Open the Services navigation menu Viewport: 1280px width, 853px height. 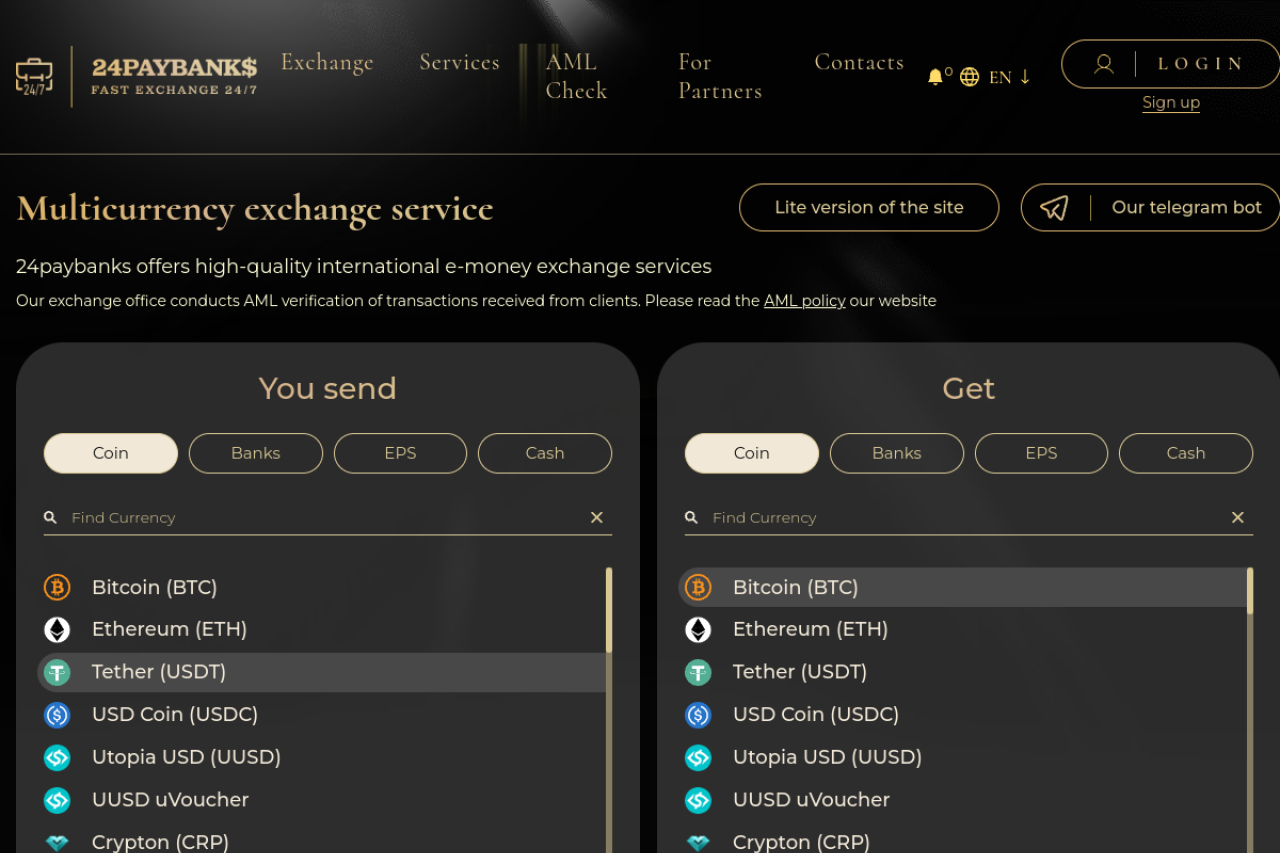point(459,62)
